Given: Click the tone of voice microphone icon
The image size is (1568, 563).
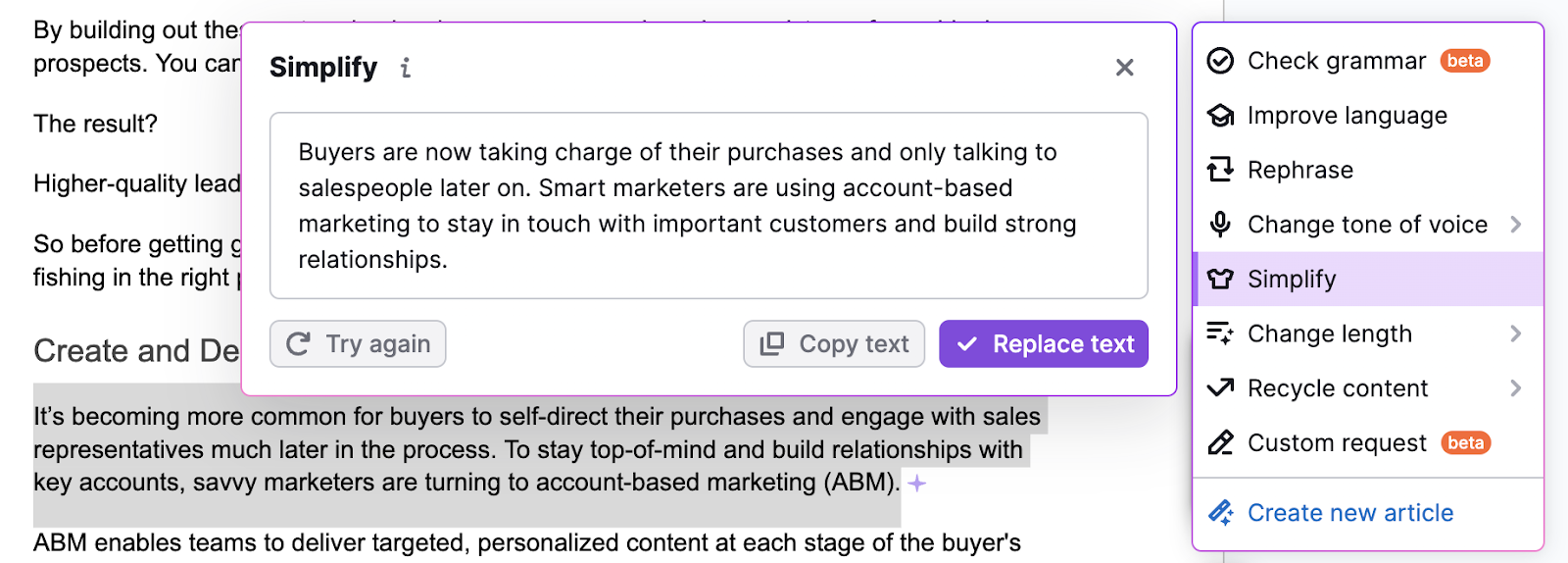Looking at the screenshot, I should tap(1220, 225).
